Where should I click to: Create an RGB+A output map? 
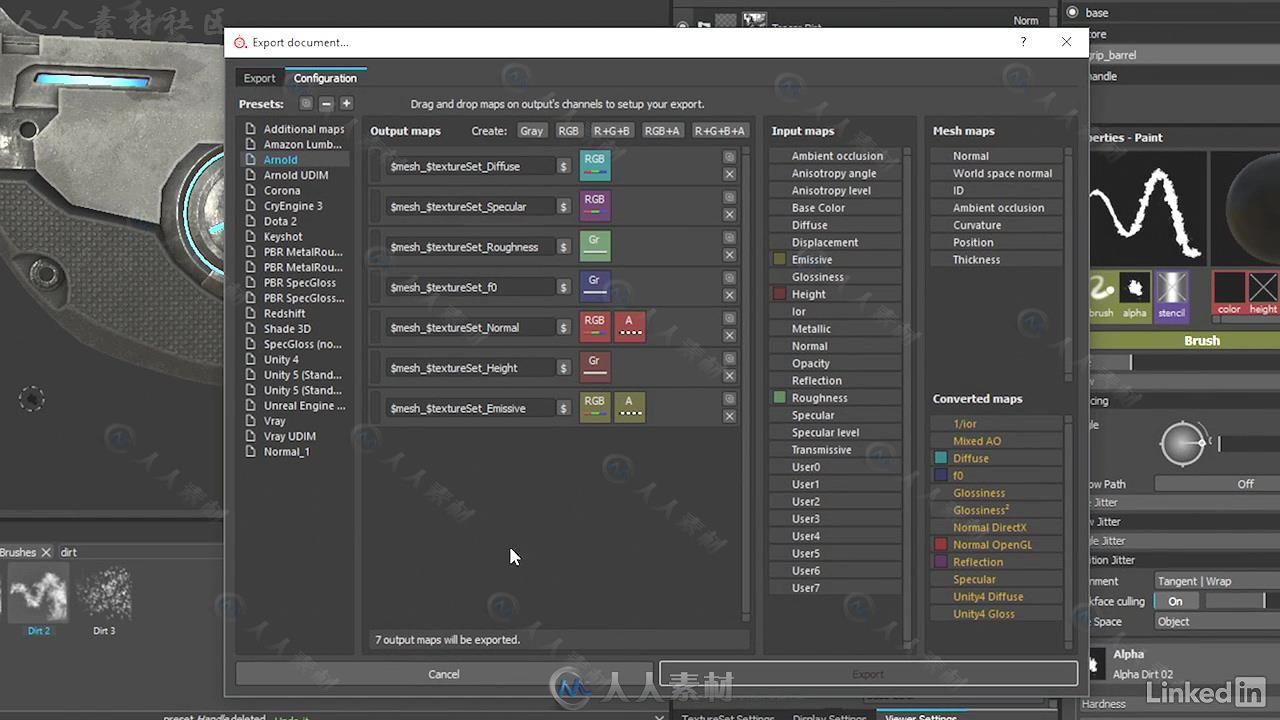tap(662, 131)
